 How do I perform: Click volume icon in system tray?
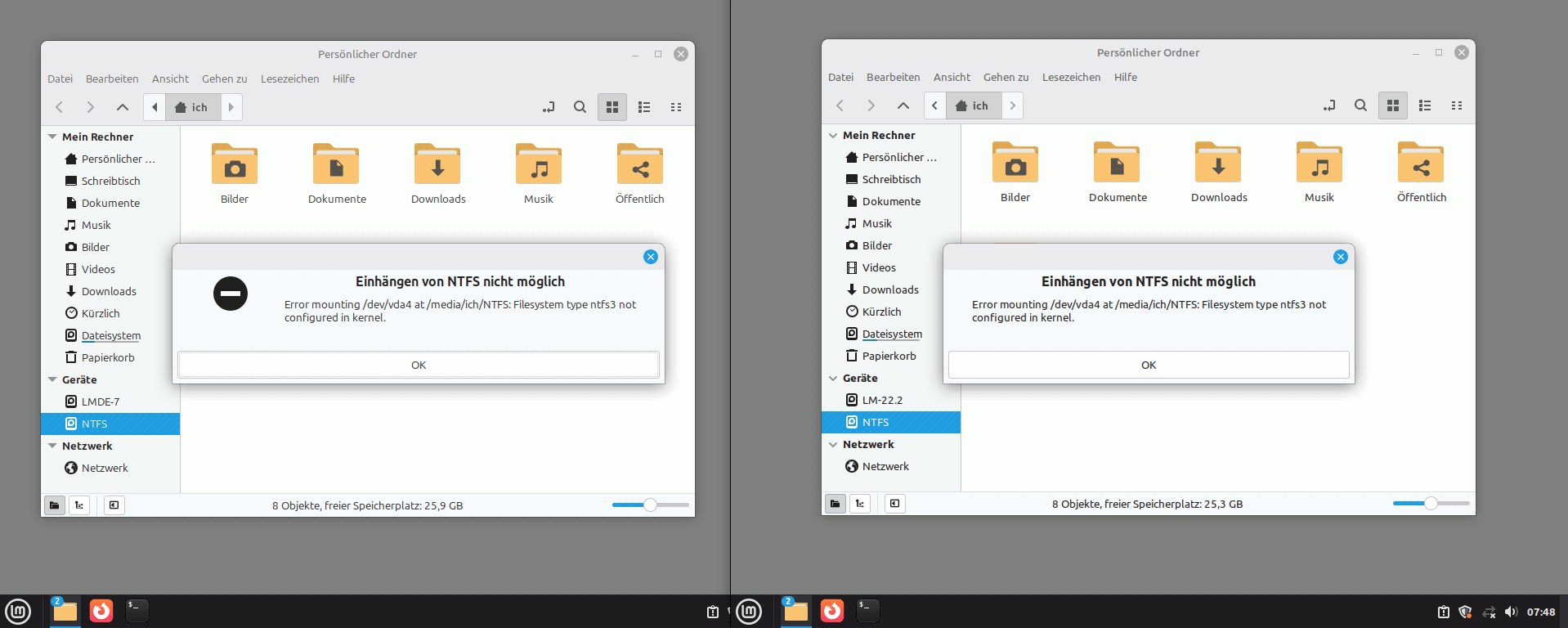pos(1511,612)
